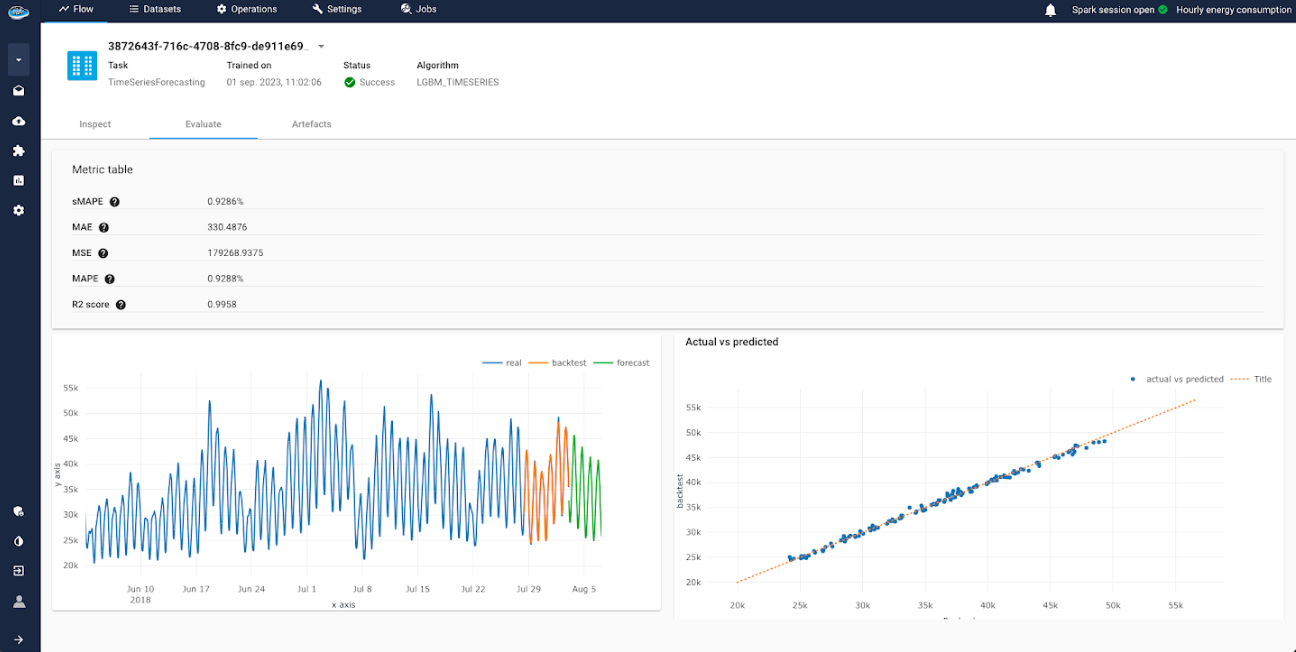
Task: Select the Datasets section
Action: 156,10
